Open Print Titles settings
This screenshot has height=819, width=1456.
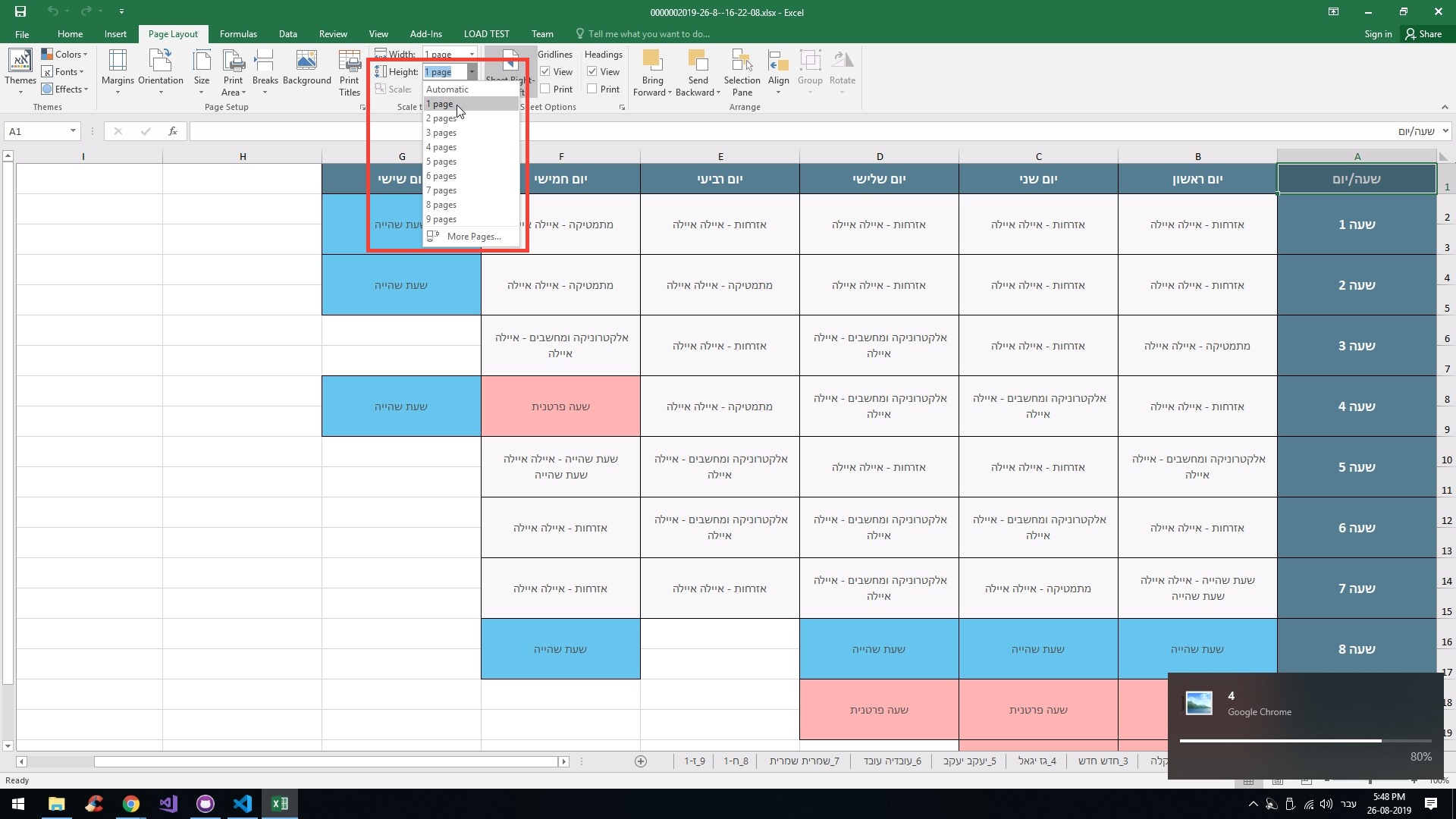(x=349, y=73)
